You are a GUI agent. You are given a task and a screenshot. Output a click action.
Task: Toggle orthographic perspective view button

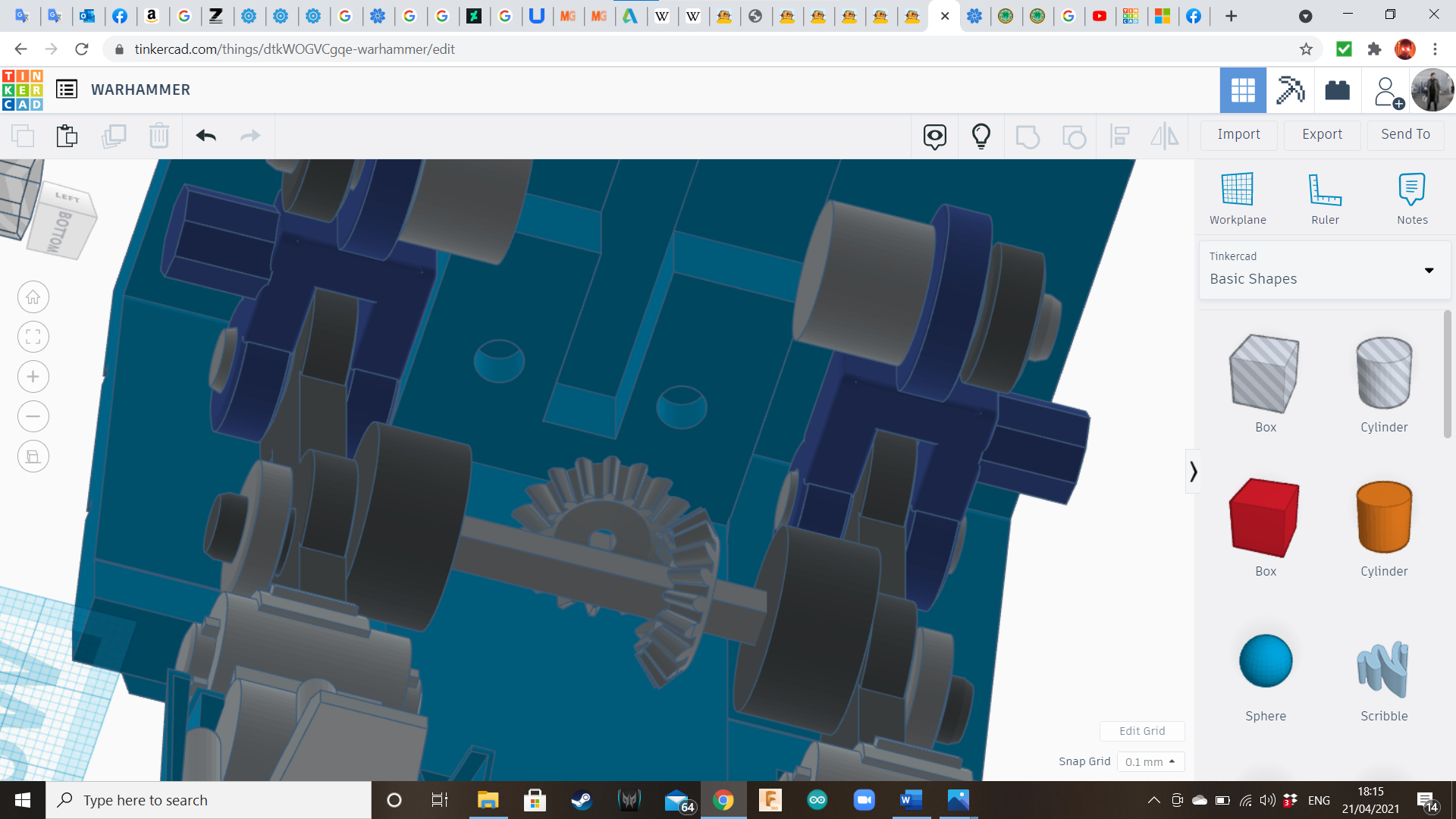click(33, 457)
